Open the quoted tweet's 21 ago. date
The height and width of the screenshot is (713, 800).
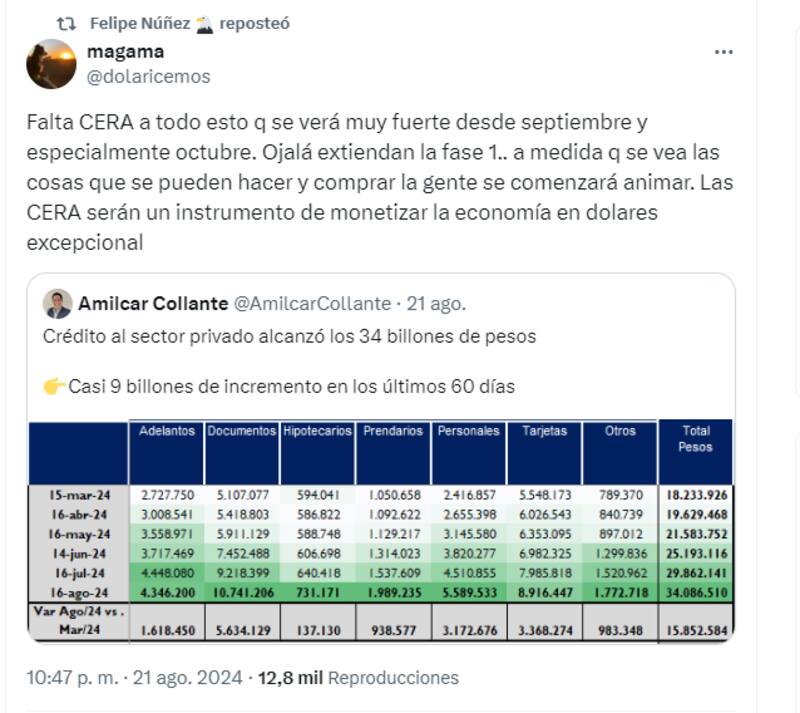436,304
